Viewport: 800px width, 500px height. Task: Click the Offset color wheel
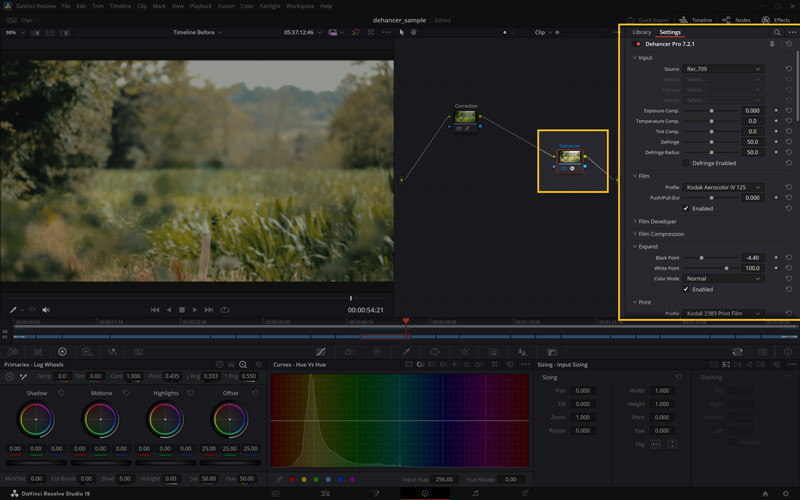pyautogui.click(x=230, y=419)
